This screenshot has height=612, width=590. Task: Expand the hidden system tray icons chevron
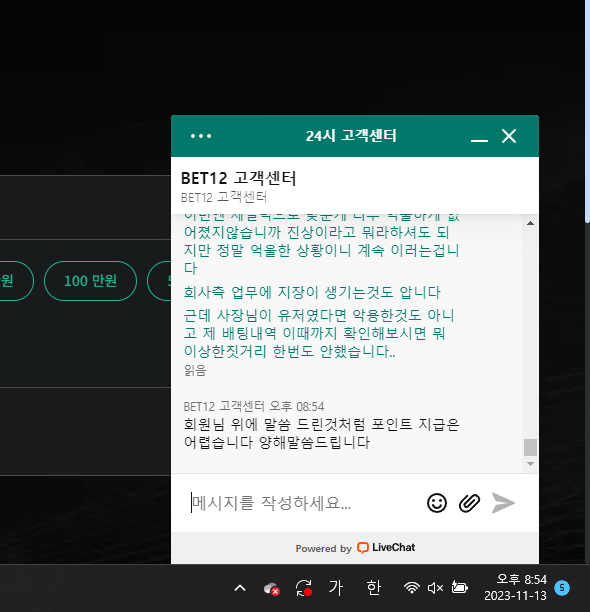240,588
